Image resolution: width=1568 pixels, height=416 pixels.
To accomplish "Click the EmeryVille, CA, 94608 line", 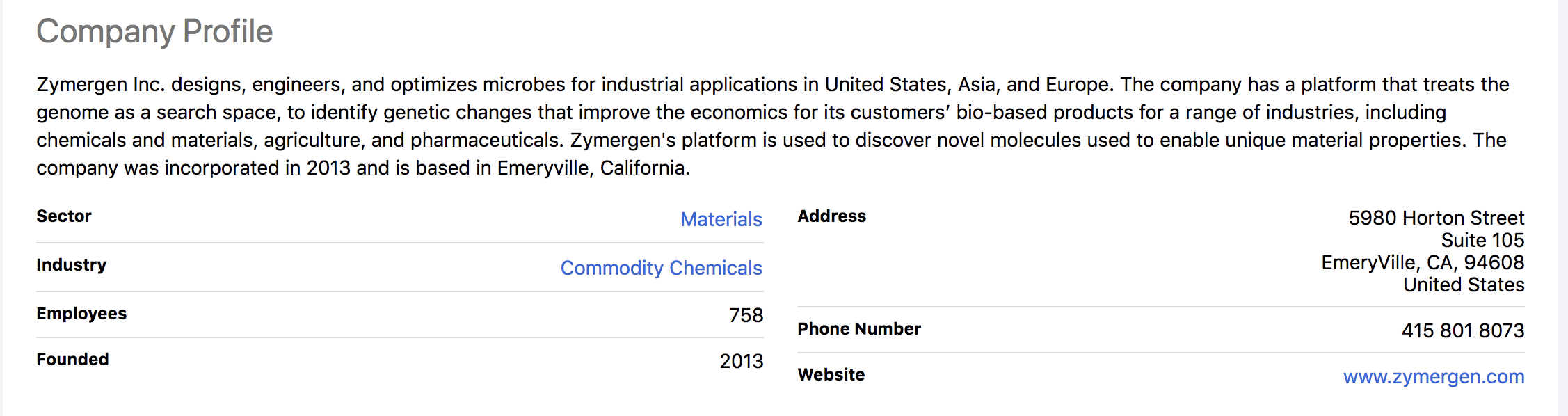I will (1422, 262).
